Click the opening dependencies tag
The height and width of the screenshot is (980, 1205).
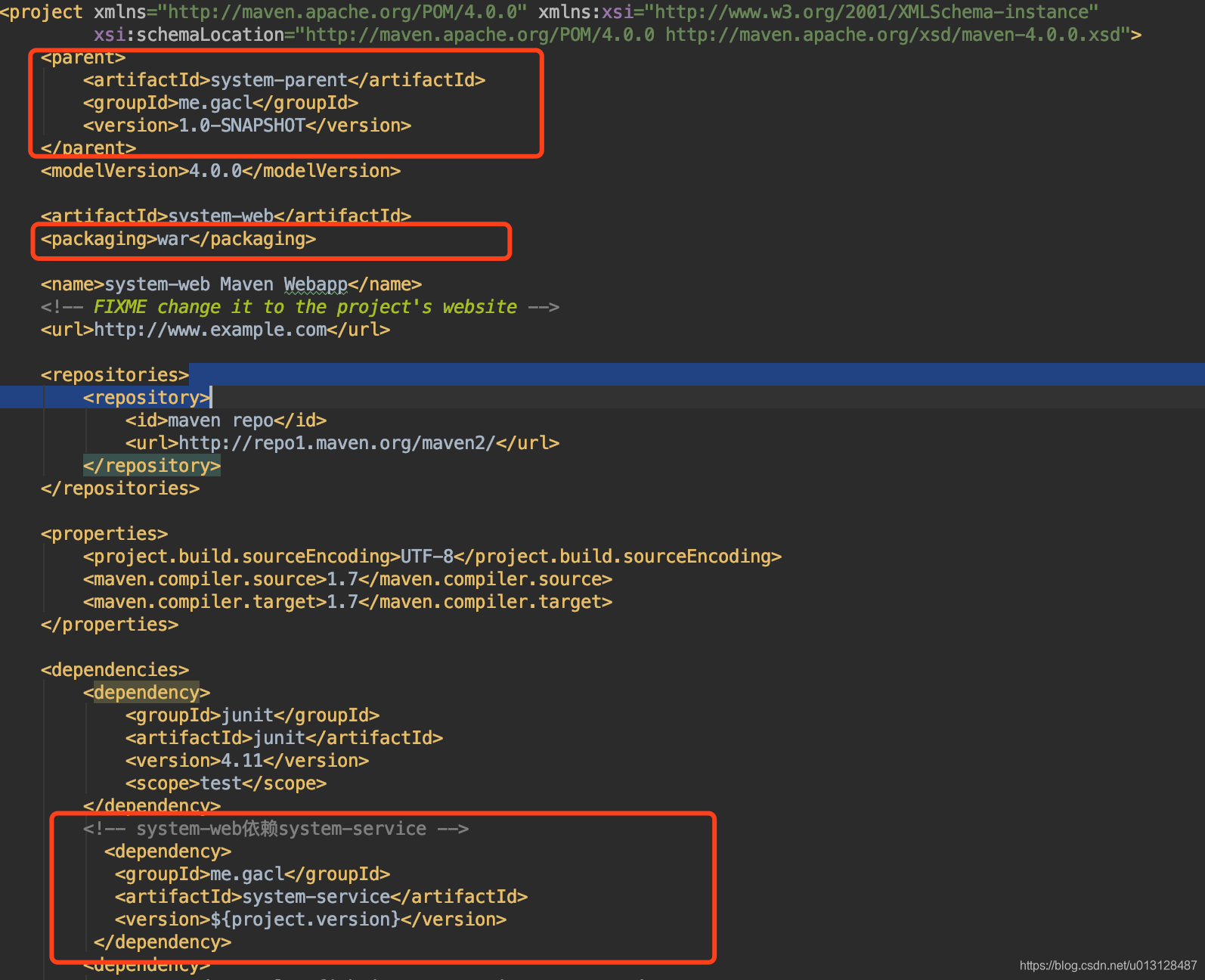(115, 670)
